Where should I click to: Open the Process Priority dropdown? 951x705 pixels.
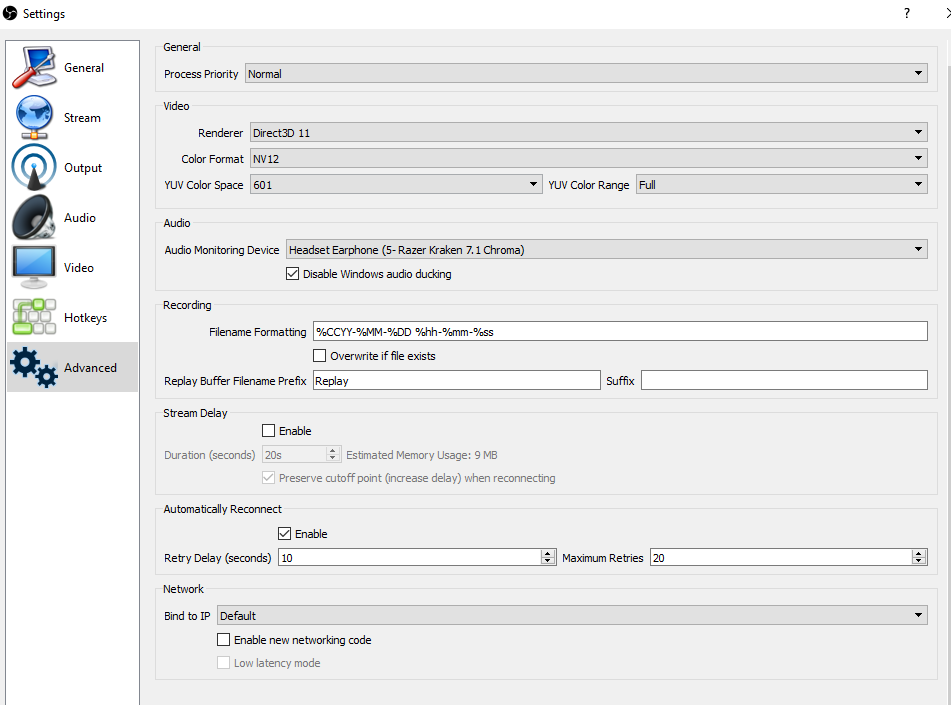pyautogui.click(x=586, y=73)
